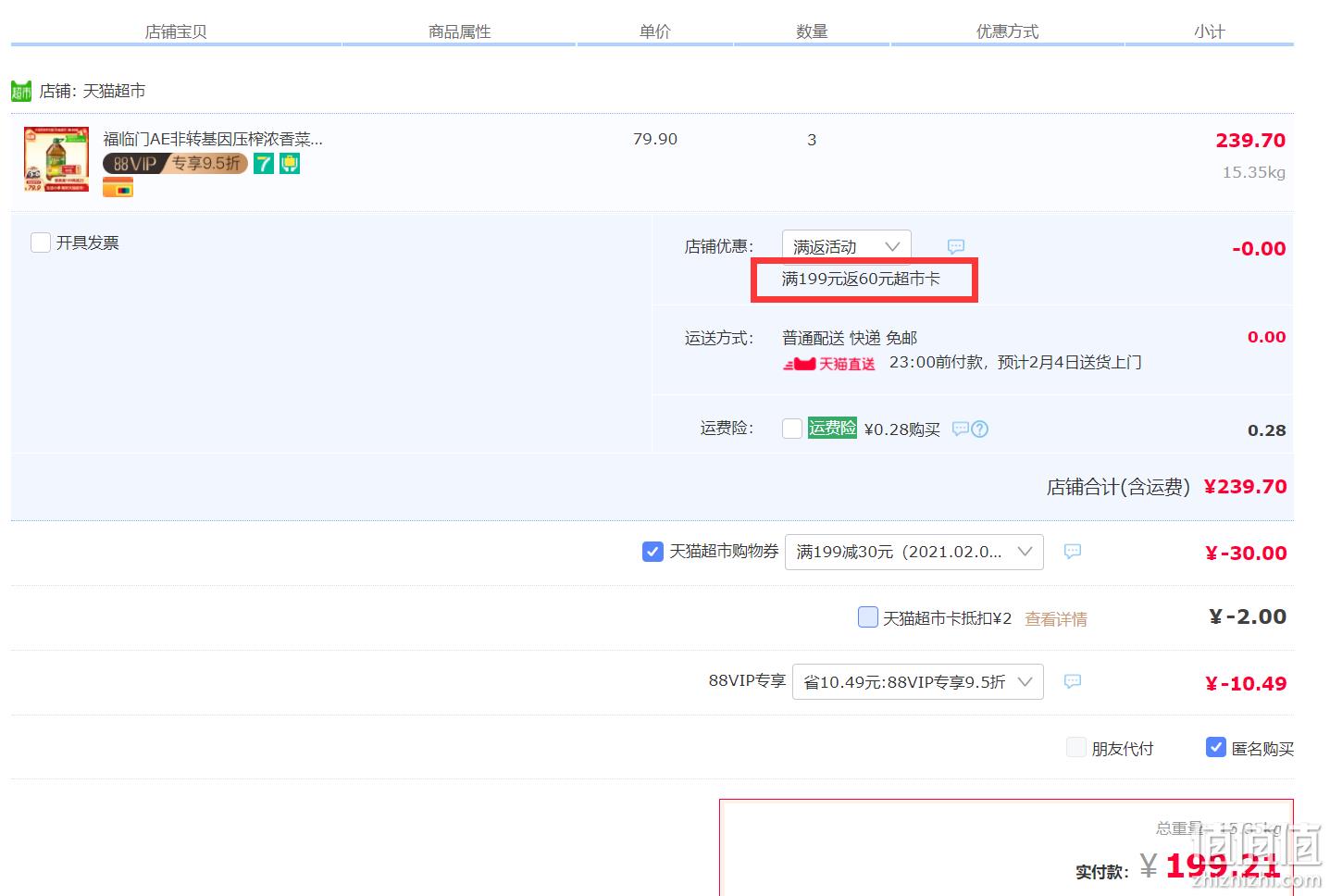Screen dimensions: 1330x896
Task: Click 普通配送 快递 免邮 shipping text
Action: tap(850, 338)
